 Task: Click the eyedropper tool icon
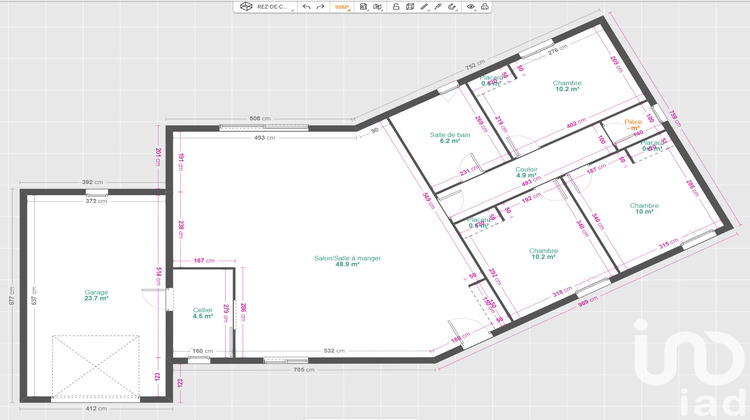click(439, 6)
